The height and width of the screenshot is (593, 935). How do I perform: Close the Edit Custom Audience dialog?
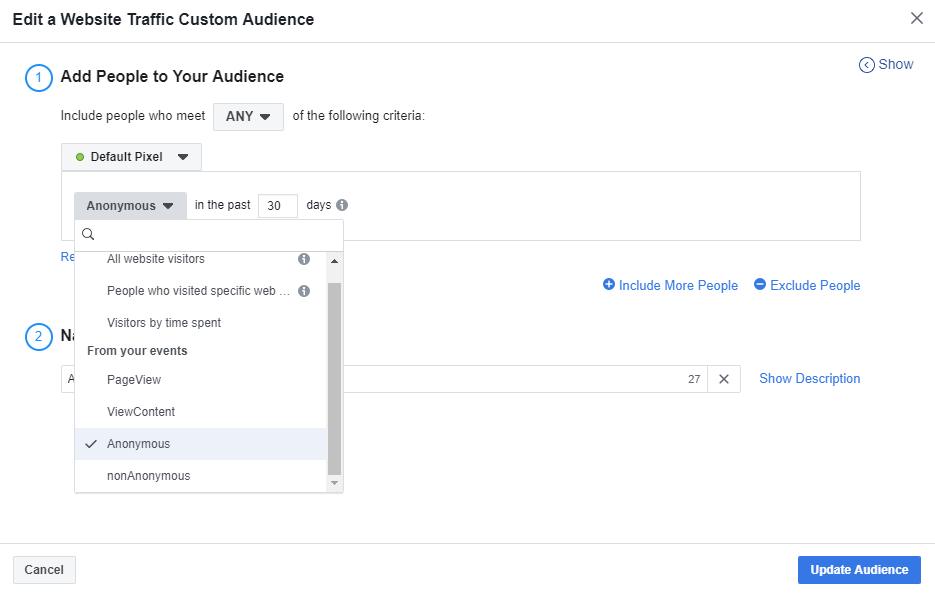tap(916, 18)
